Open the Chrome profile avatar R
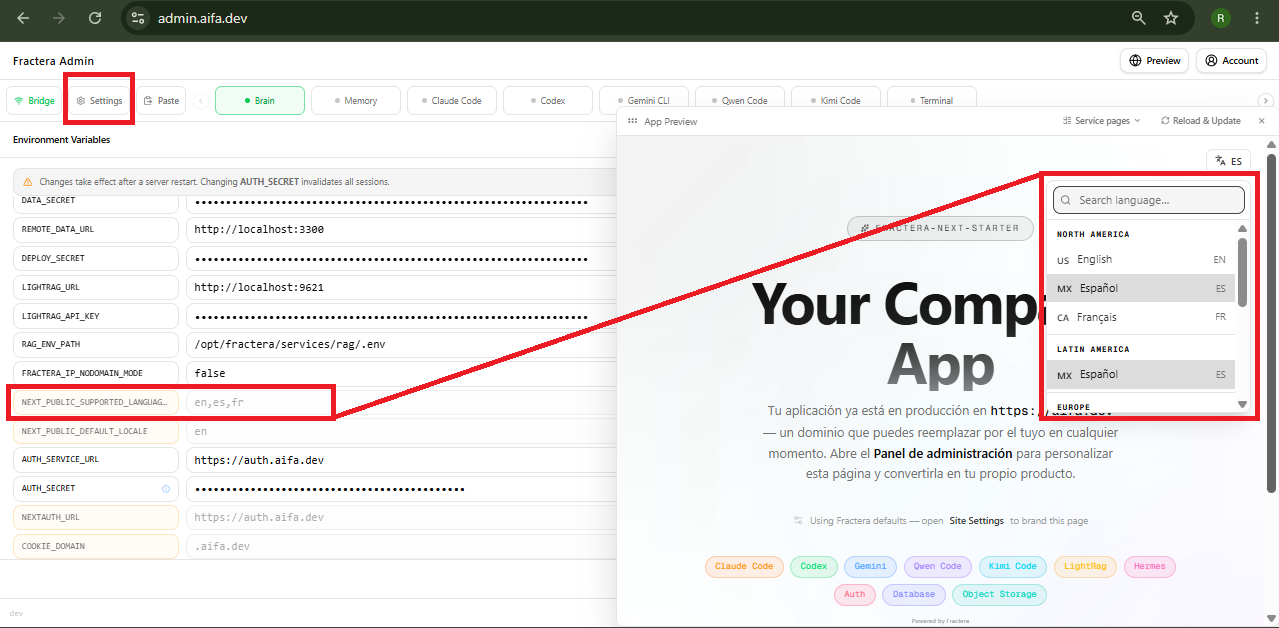This screenshot has height=628, width=1279. click(x=1220, y=18)
